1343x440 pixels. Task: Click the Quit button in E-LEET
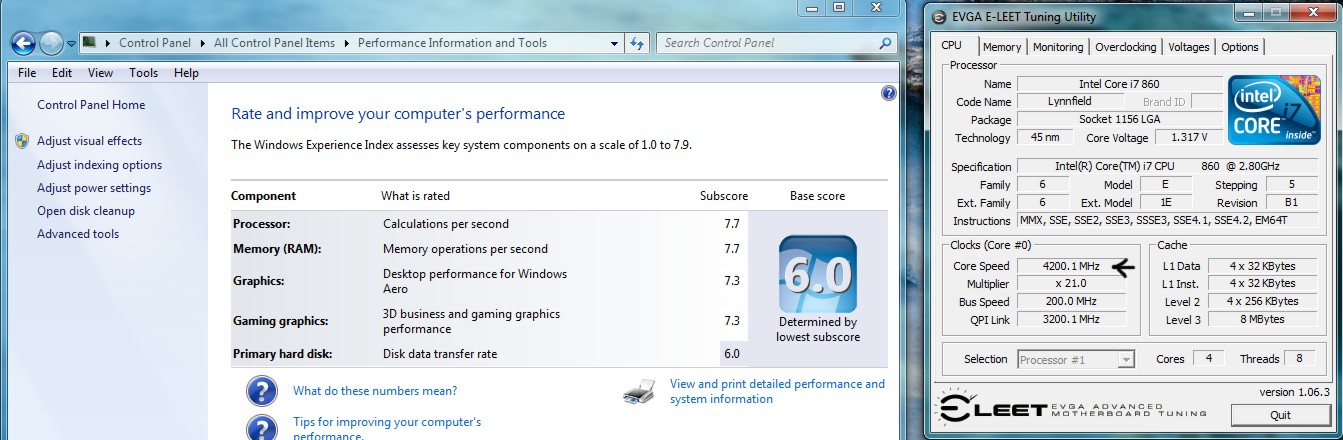1280,415
